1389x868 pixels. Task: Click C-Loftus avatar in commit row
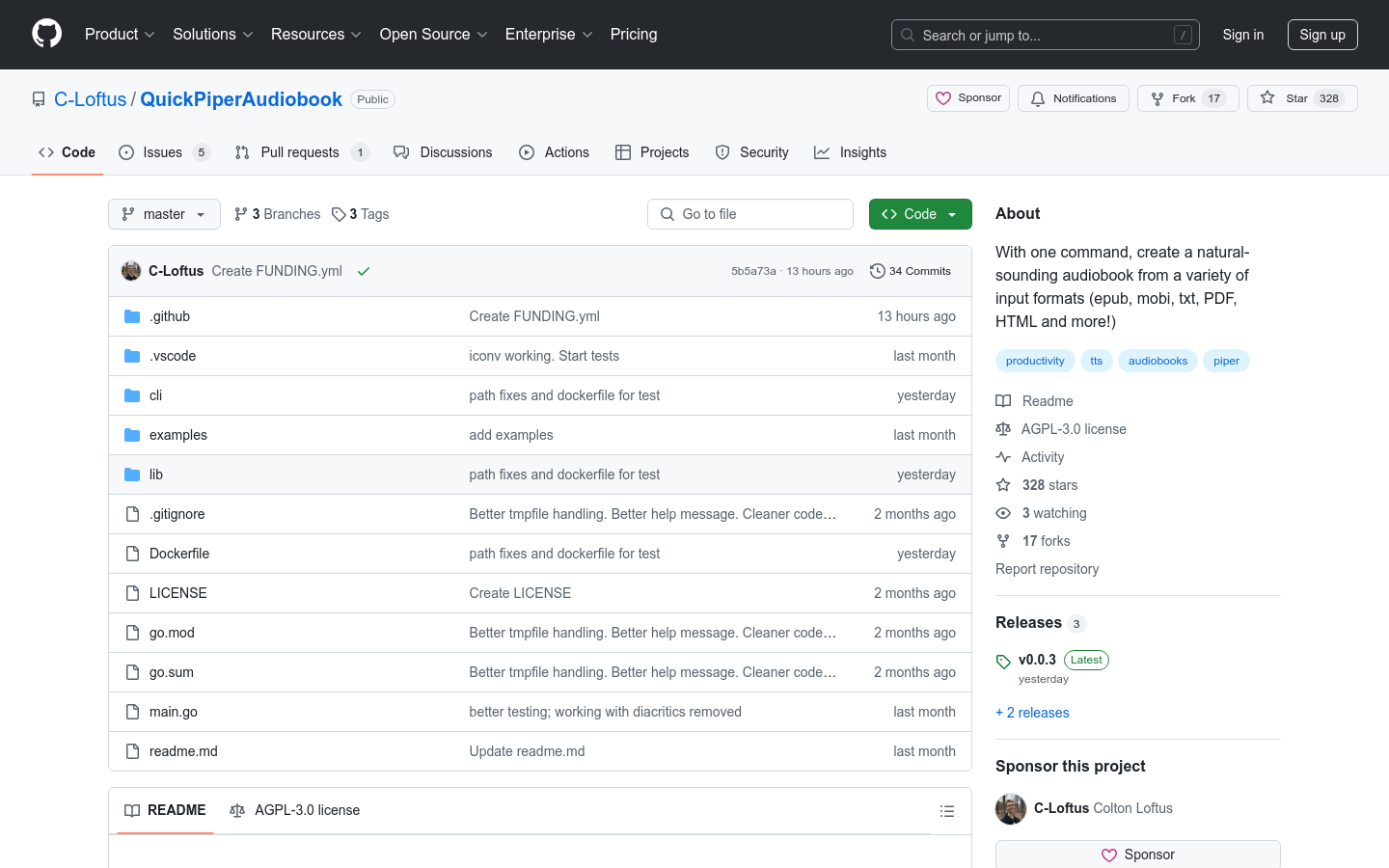(131, 271)
